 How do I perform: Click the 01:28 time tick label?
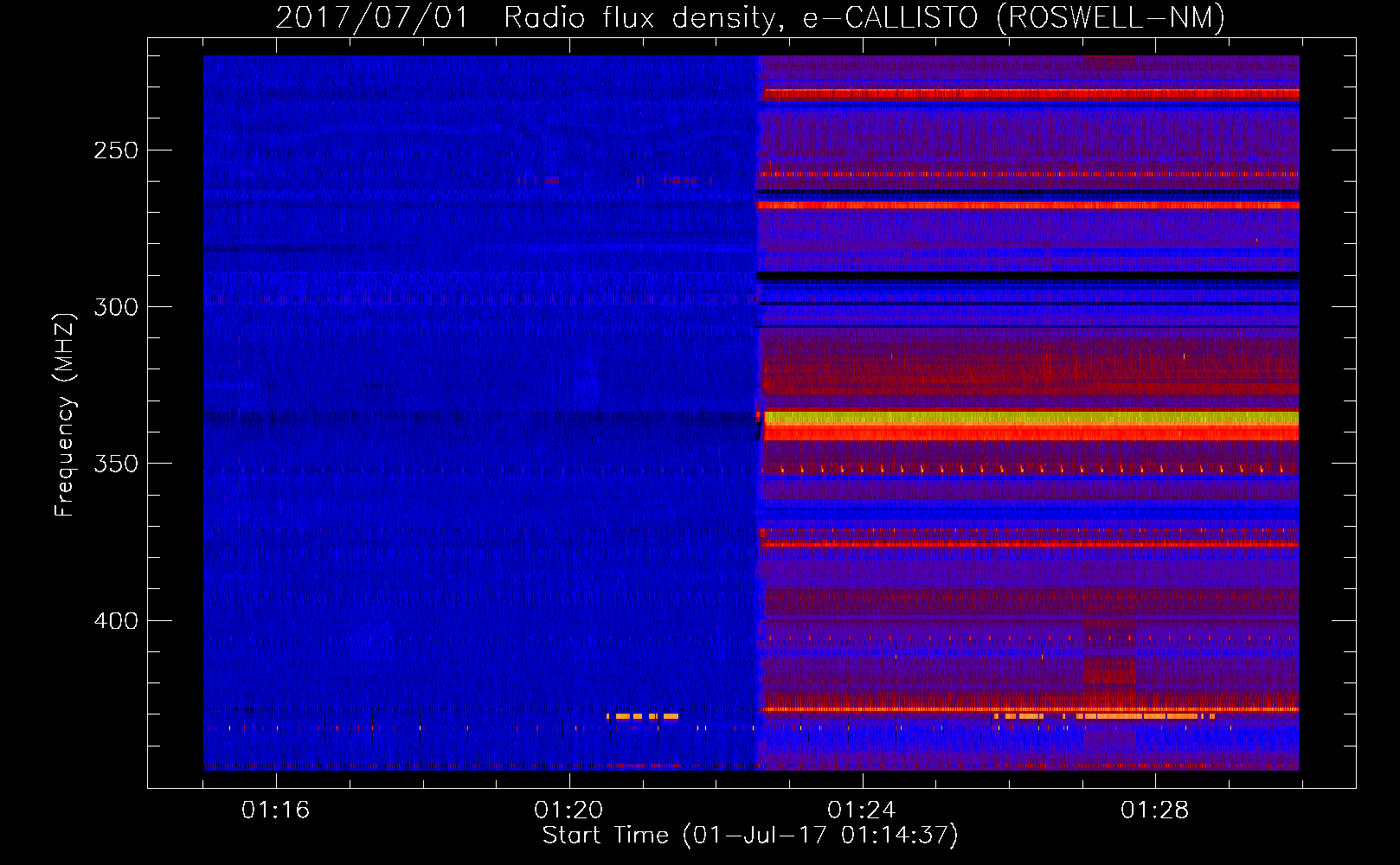(x=1155, y=811)
